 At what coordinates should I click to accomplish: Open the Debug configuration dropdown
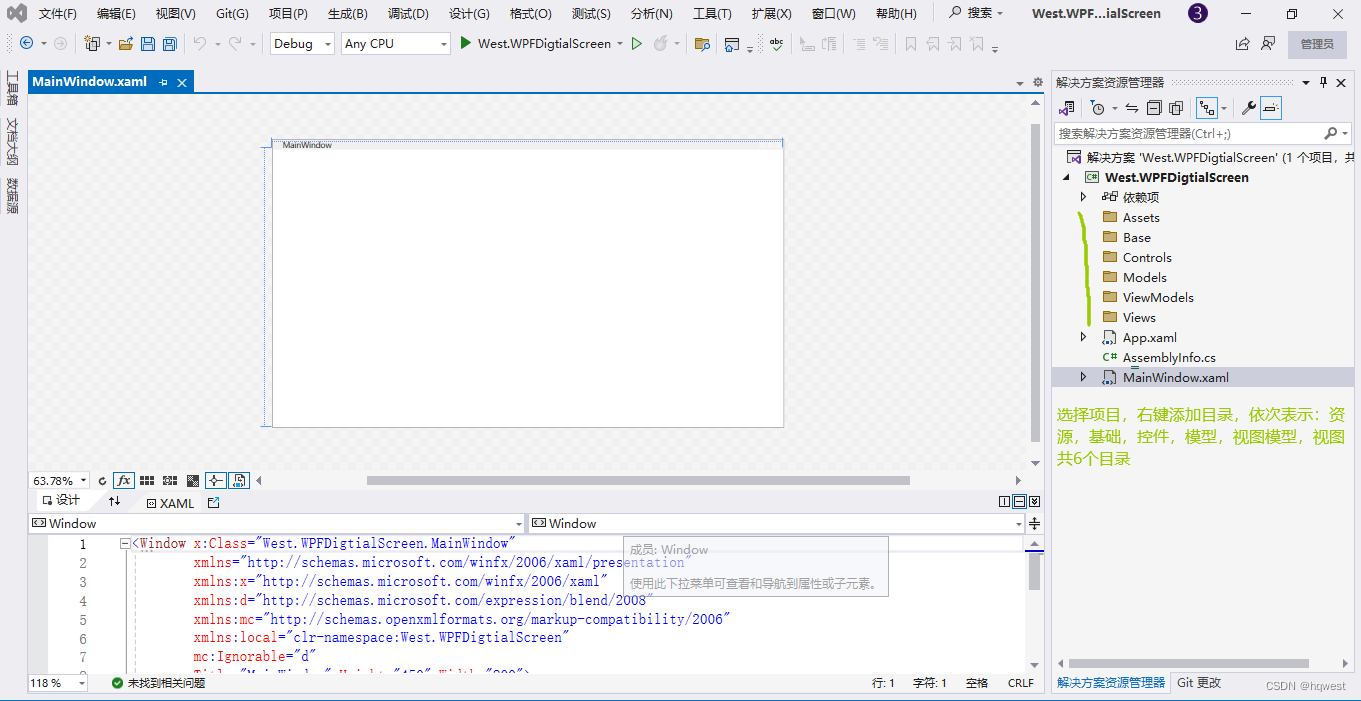tap(303, 44)
